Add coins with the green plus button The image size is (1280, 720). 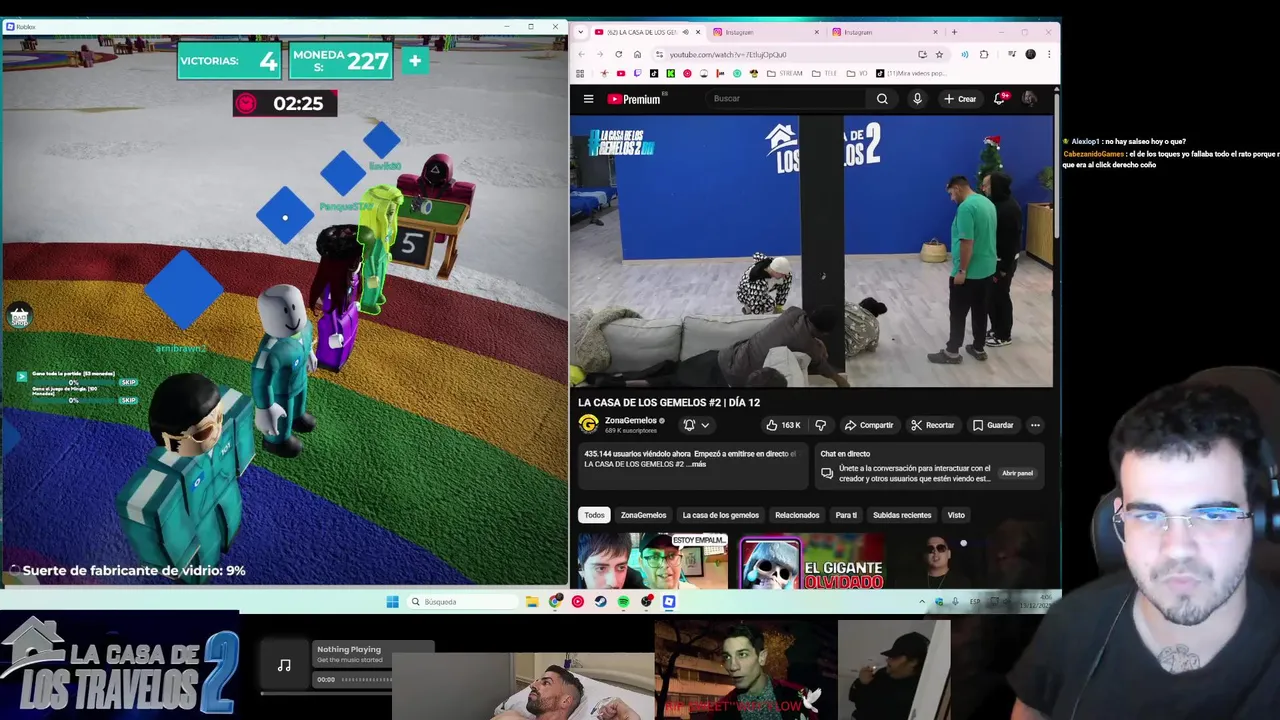tap(414, 61)
